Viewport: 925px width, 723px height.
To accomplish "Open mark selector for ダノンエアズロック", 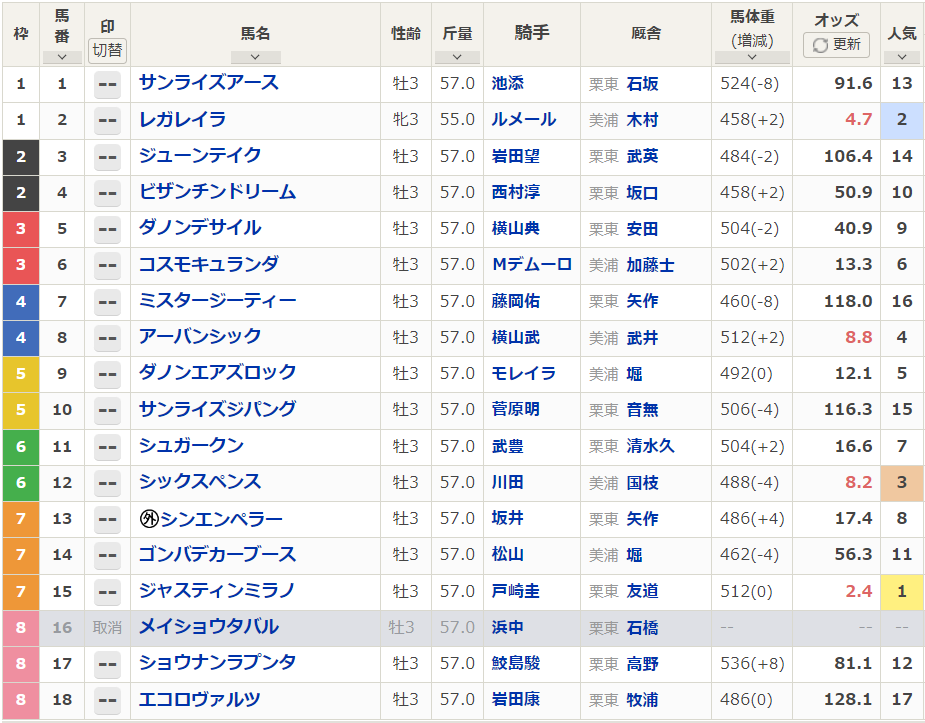I will coord(107,374).
